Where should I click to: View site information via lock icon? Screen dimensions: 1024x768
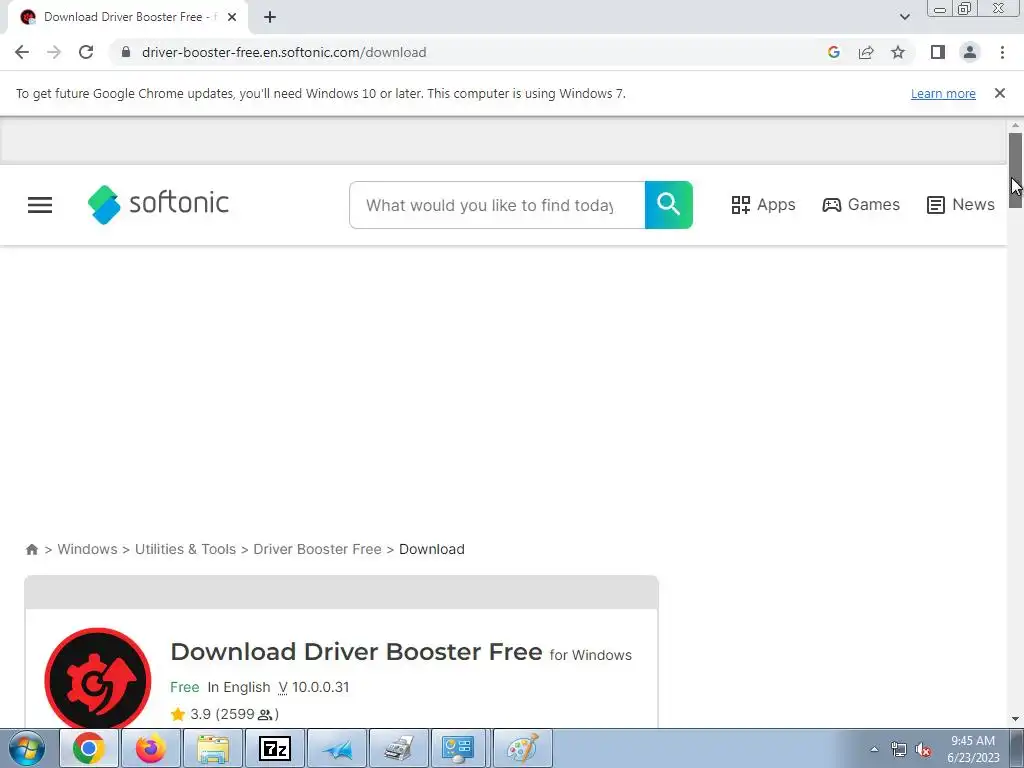pos(126,52)
